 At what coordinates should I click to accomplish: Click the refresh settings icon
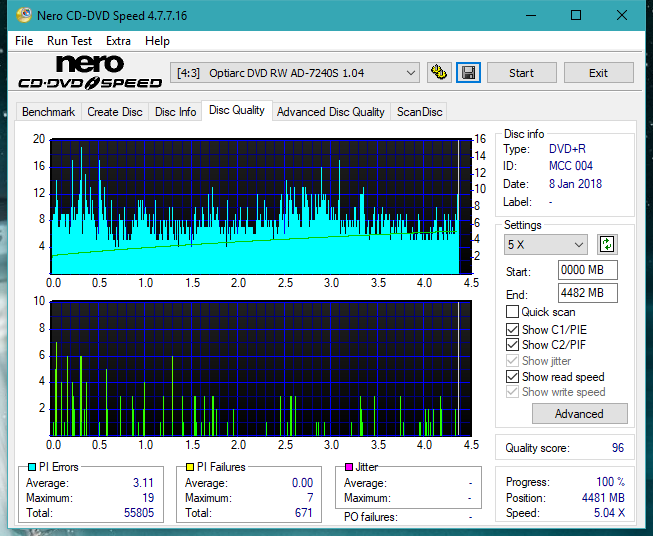click(607, 244)
